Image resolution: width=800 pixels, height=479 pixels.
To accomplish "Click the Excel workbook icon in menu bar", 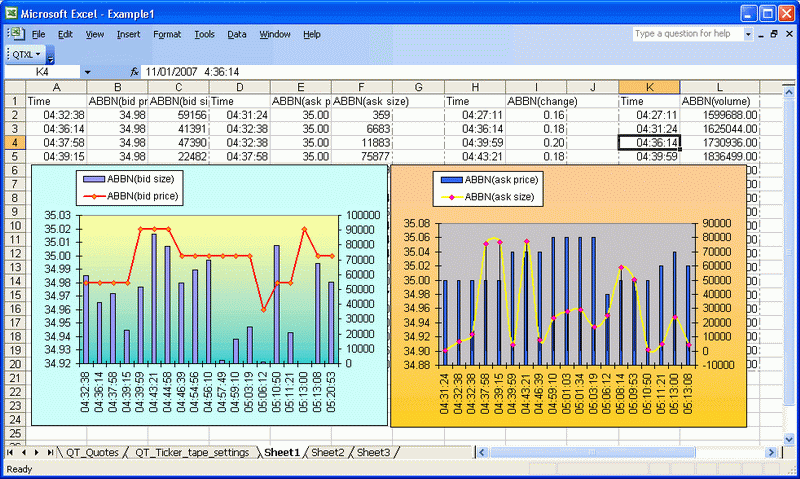I will click(x=15, y=34).
